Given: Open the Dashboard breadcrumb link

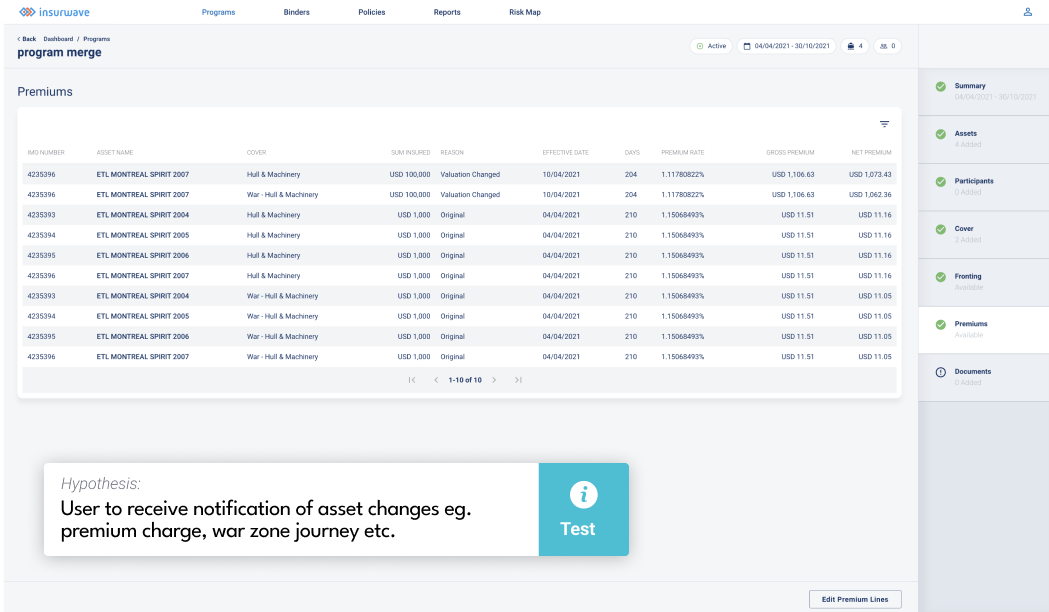Looking at the screenshot, I should [58, 38].
